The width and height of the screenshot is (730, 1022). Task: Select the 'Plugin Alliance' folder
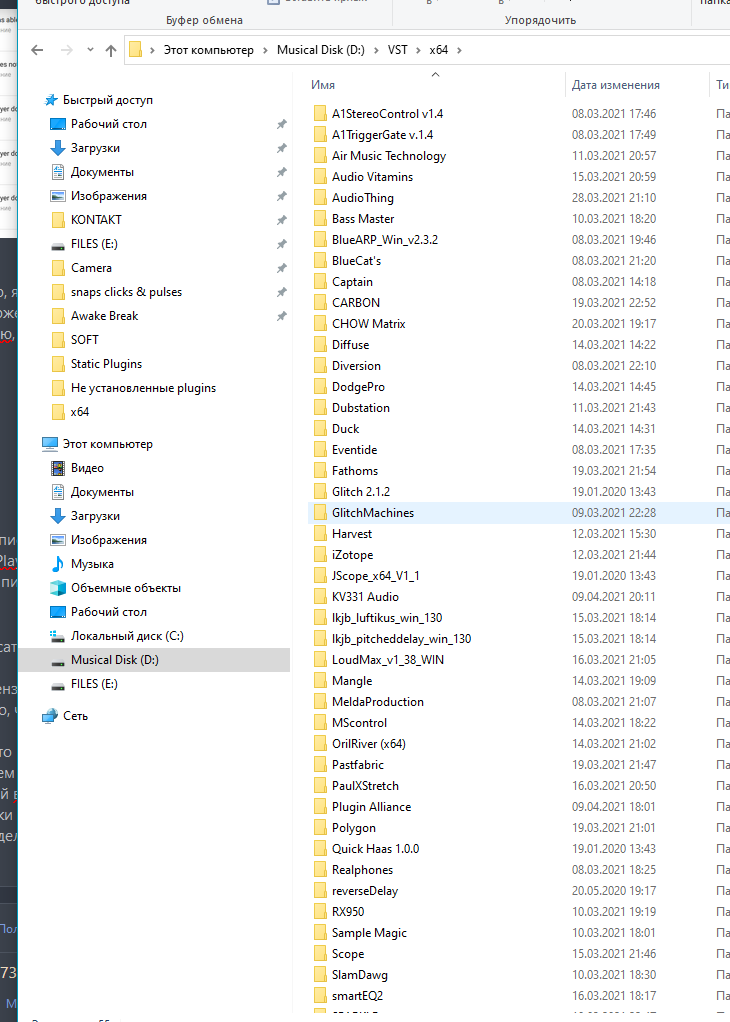point(372,807)
